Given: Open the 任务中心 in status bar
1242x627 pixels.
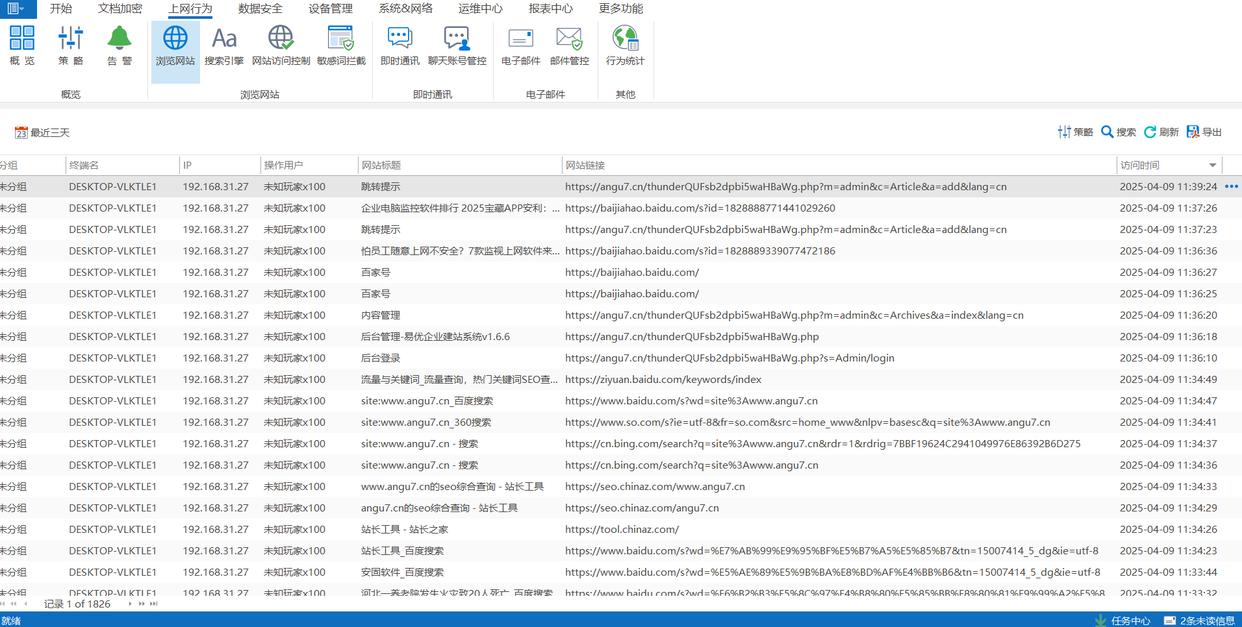Looking at the screenshot, I should 1122,620.
